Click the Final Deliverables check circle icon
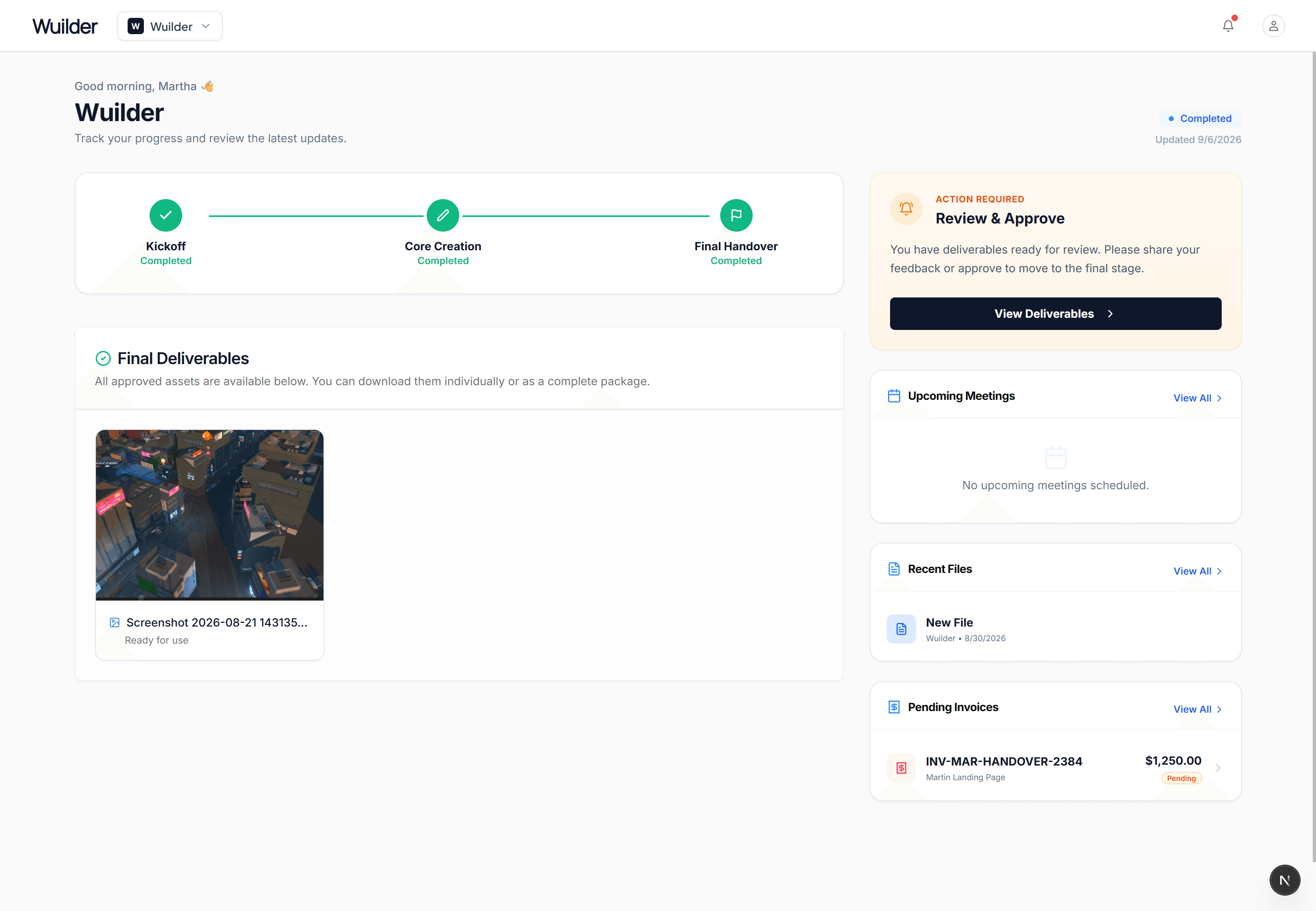 pyautogui.click(x=103, y=358)
